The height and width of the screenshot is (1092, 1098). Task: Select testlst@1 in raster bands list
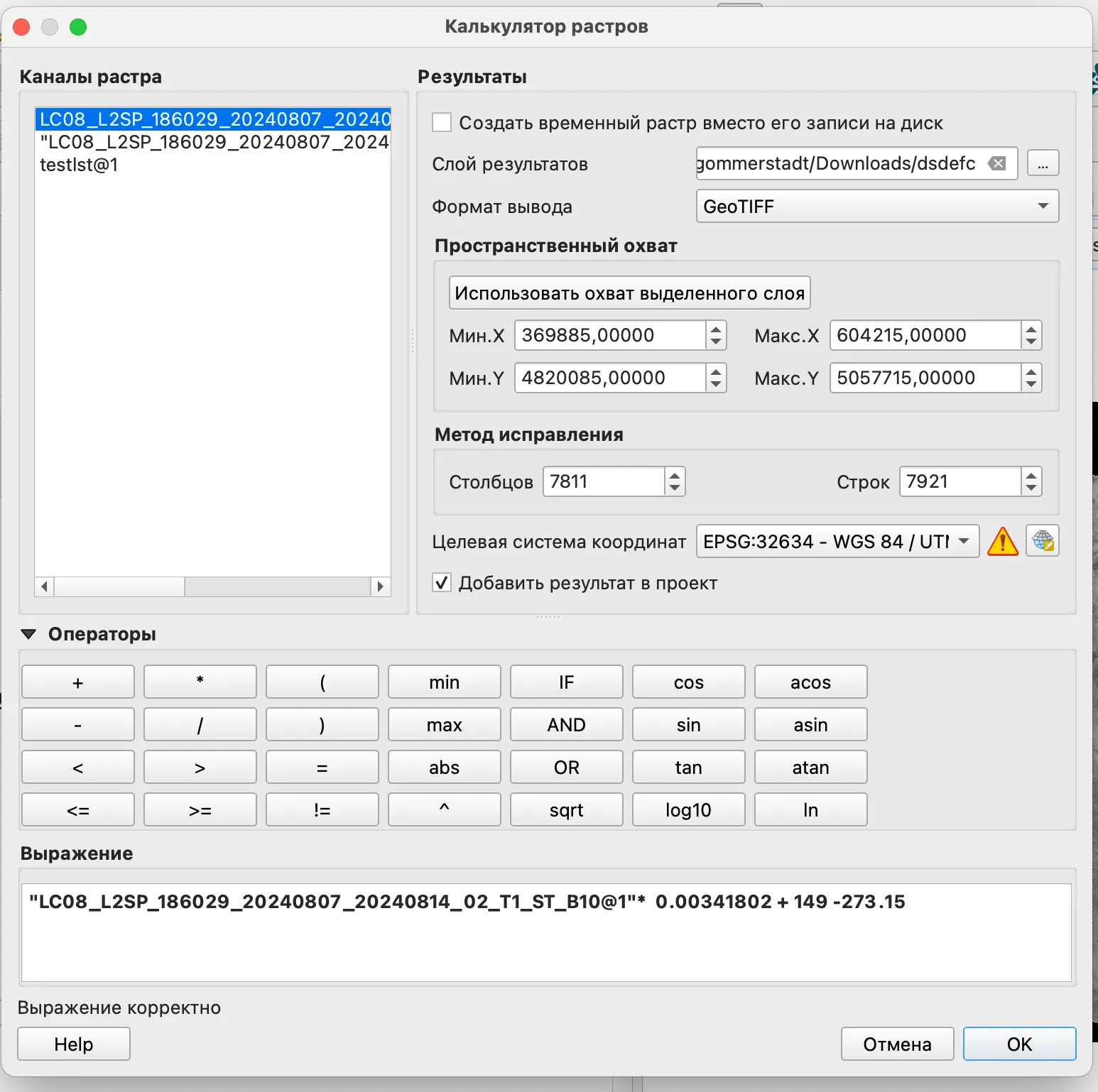tap(79, 165)
